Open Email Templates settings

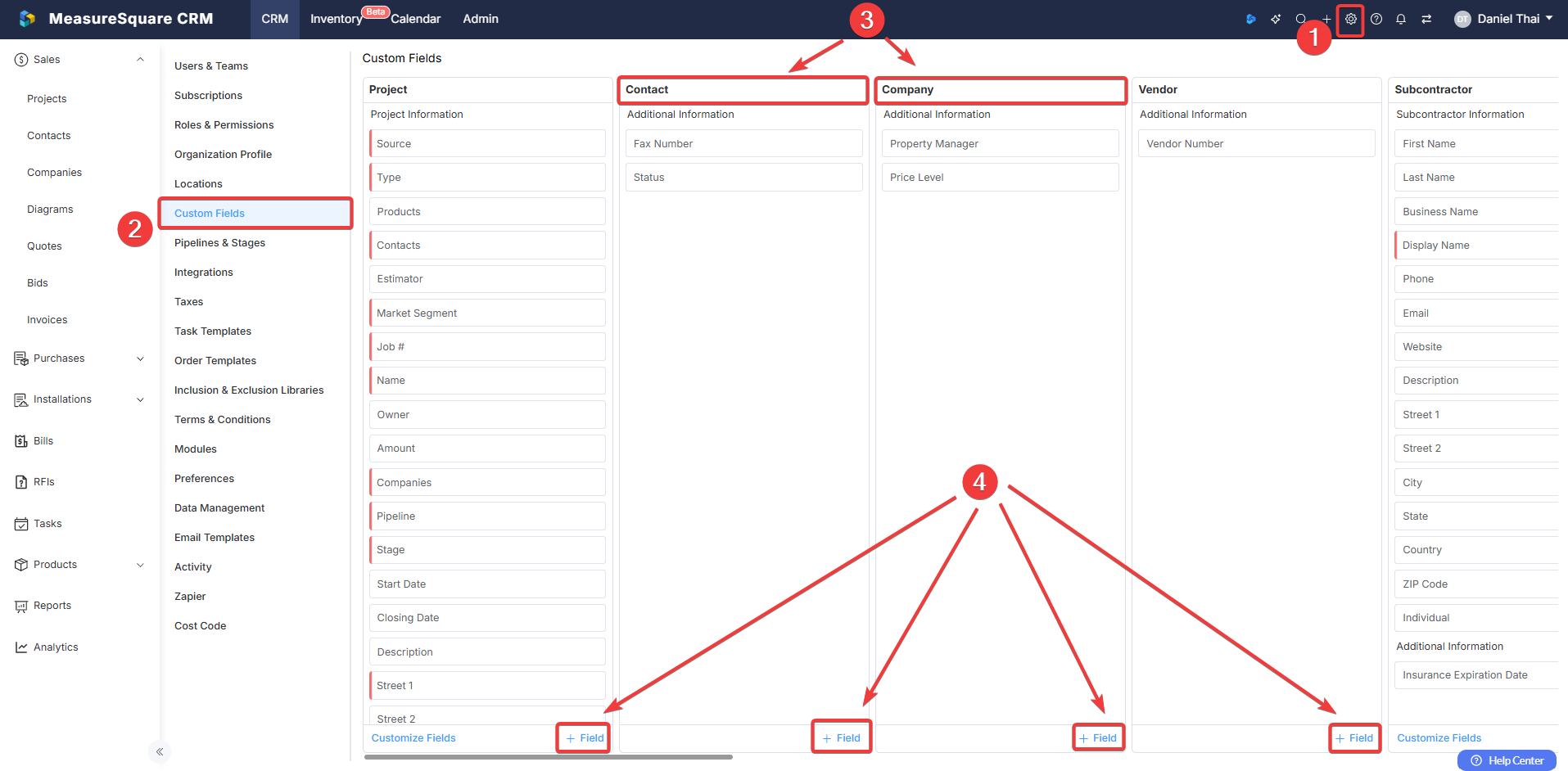tap(215, 538)
